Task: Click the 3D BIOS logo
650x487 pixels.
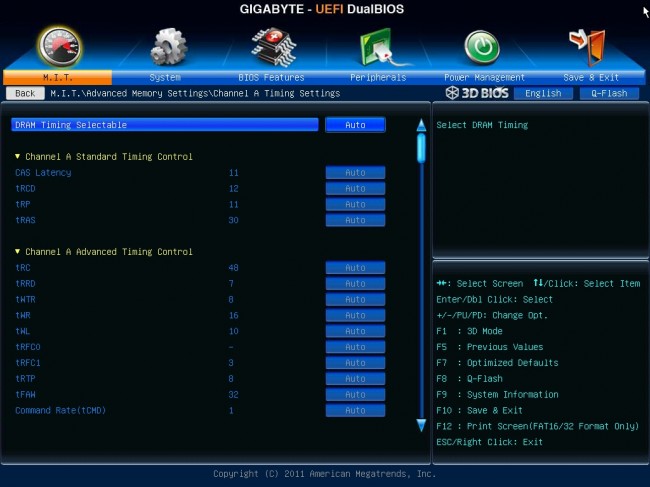Action: (477, 93)
